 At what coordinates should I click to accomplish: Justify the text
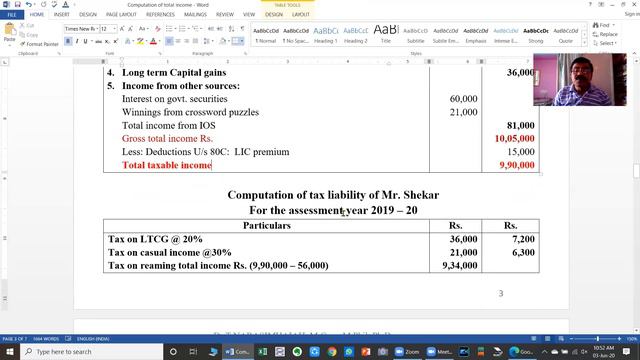click(x=196, y=41)
